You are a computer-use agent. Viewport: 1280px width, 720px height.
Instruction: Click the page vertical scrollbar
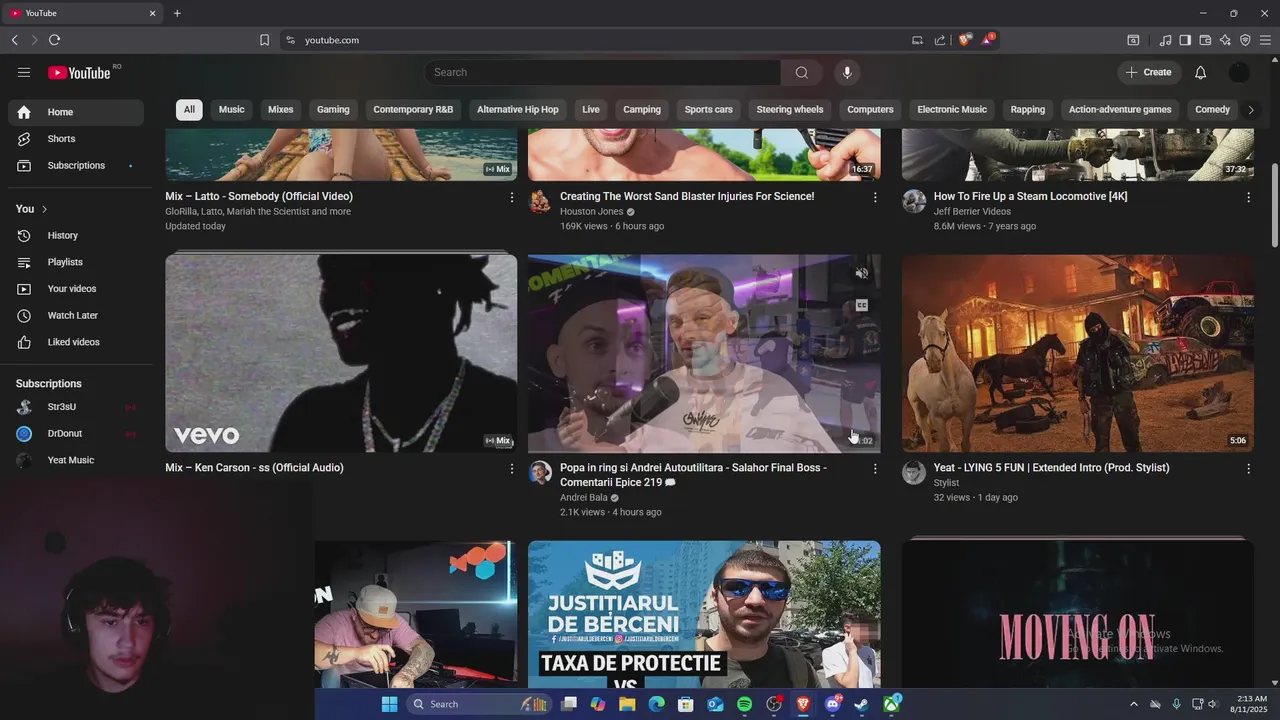1274,205
